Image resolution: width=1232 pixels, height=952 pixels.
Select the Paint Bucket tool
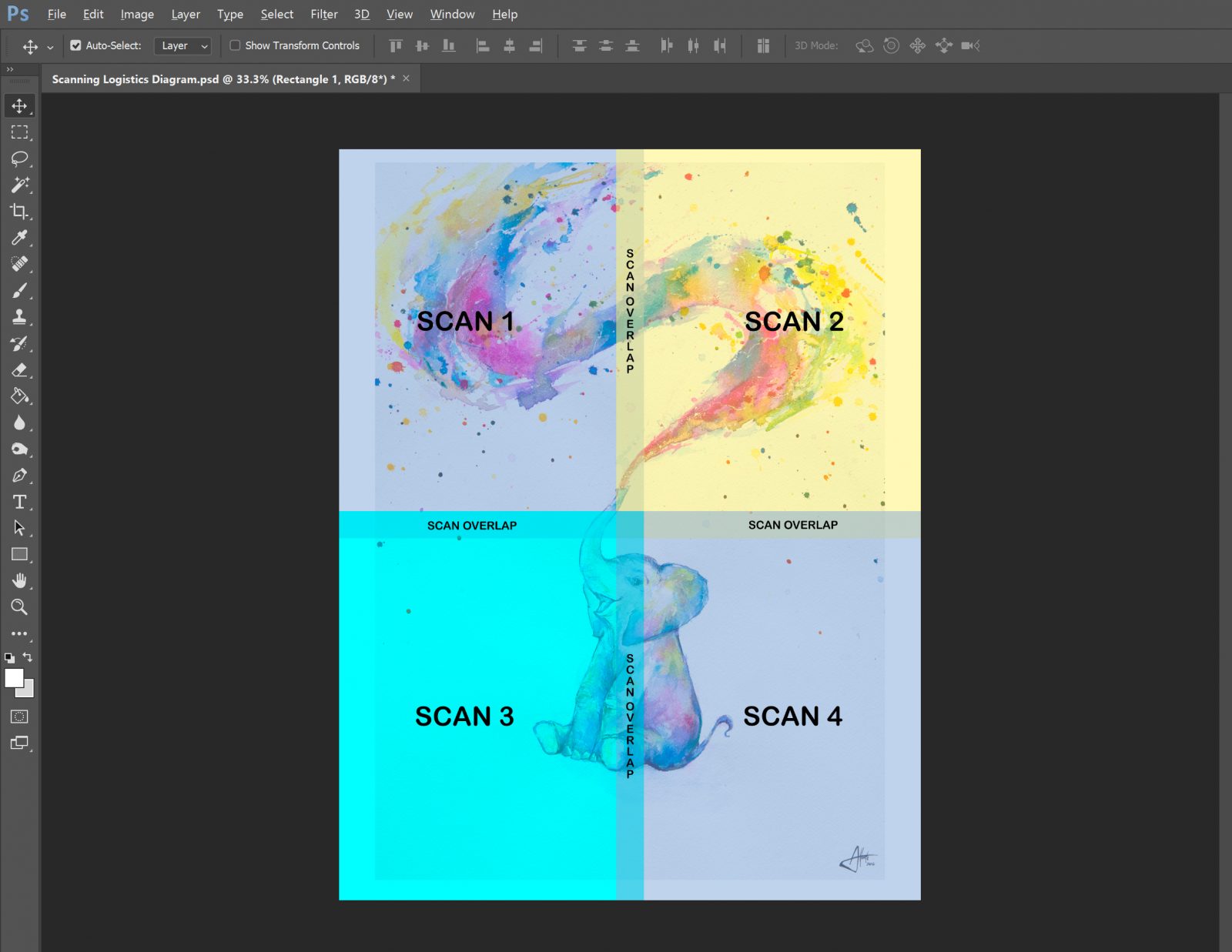pyautogui.click(x=19, y=396)
